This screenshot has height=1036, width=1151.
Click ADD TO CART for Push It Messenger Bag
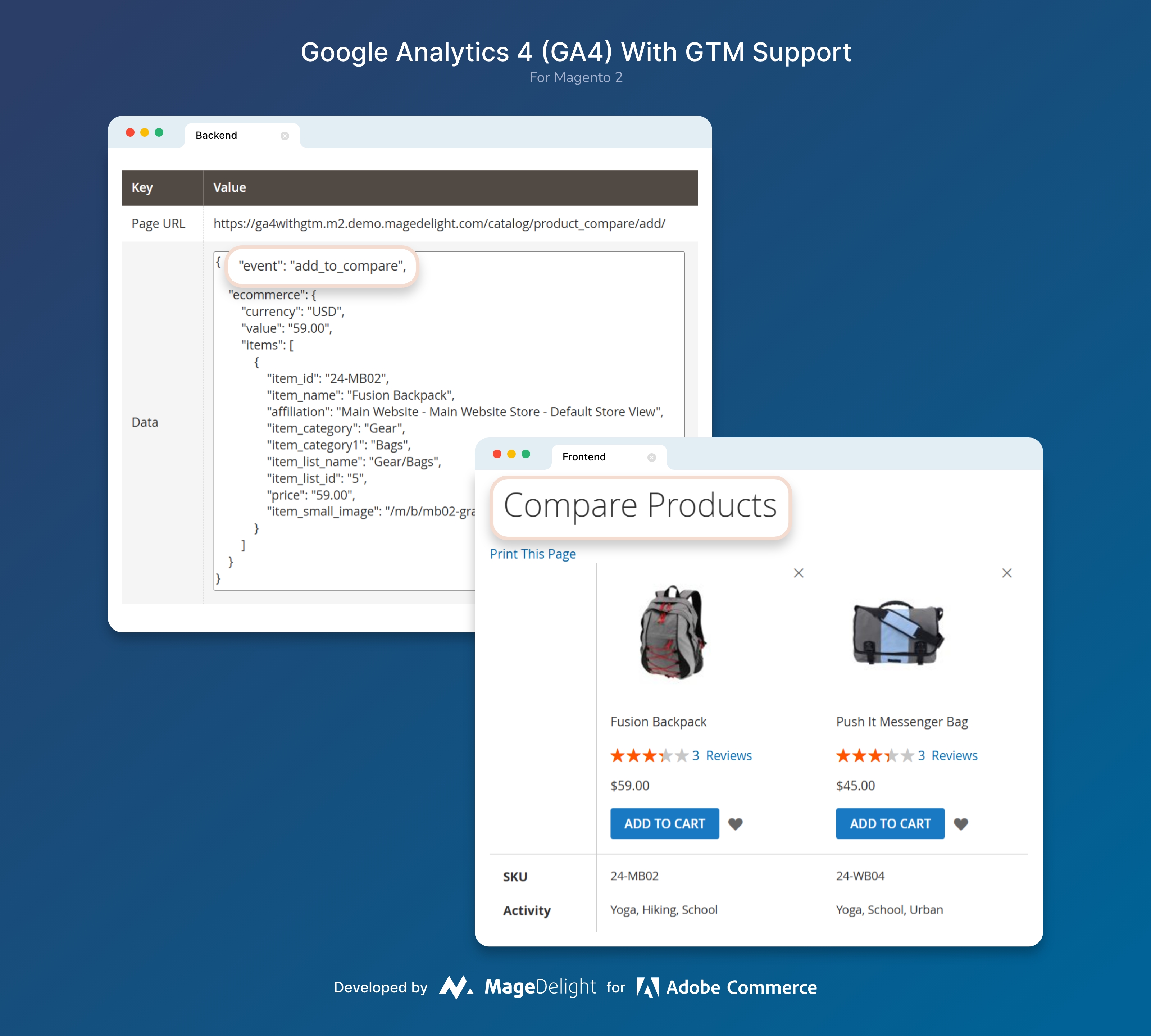(x=890, y=824)
